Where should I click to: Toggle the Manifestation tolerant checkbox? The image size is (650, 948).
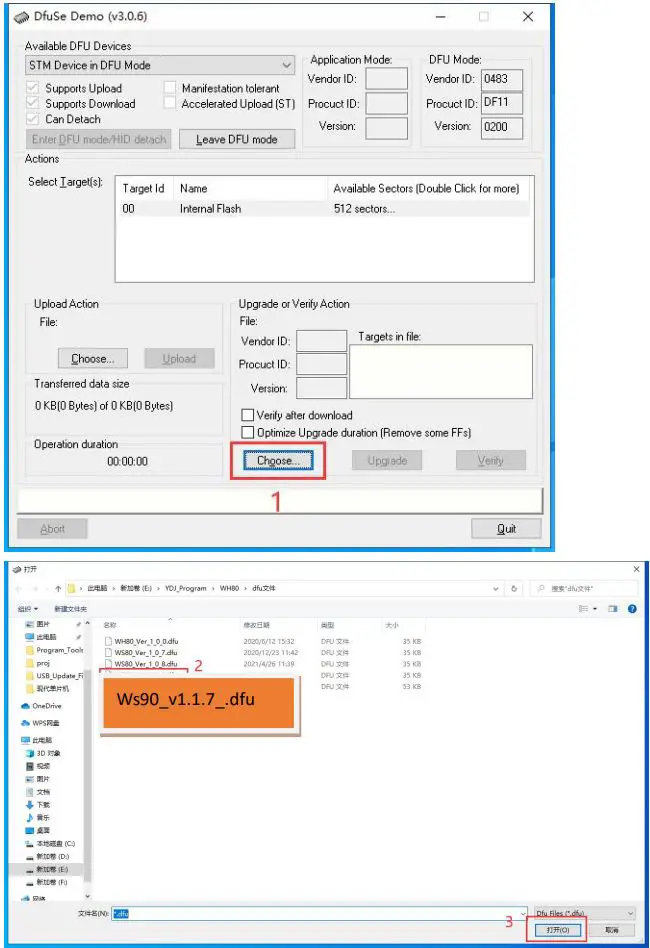click(x=170, y=88)
